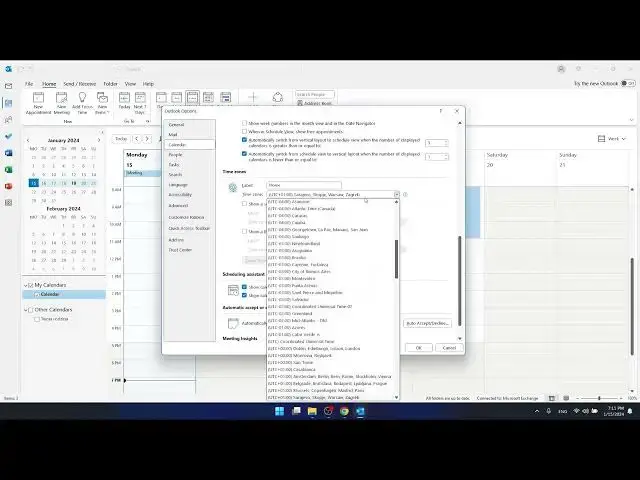Open Google Chrome from the taskbar
This screenshot has height=480, width=640.
344,411
